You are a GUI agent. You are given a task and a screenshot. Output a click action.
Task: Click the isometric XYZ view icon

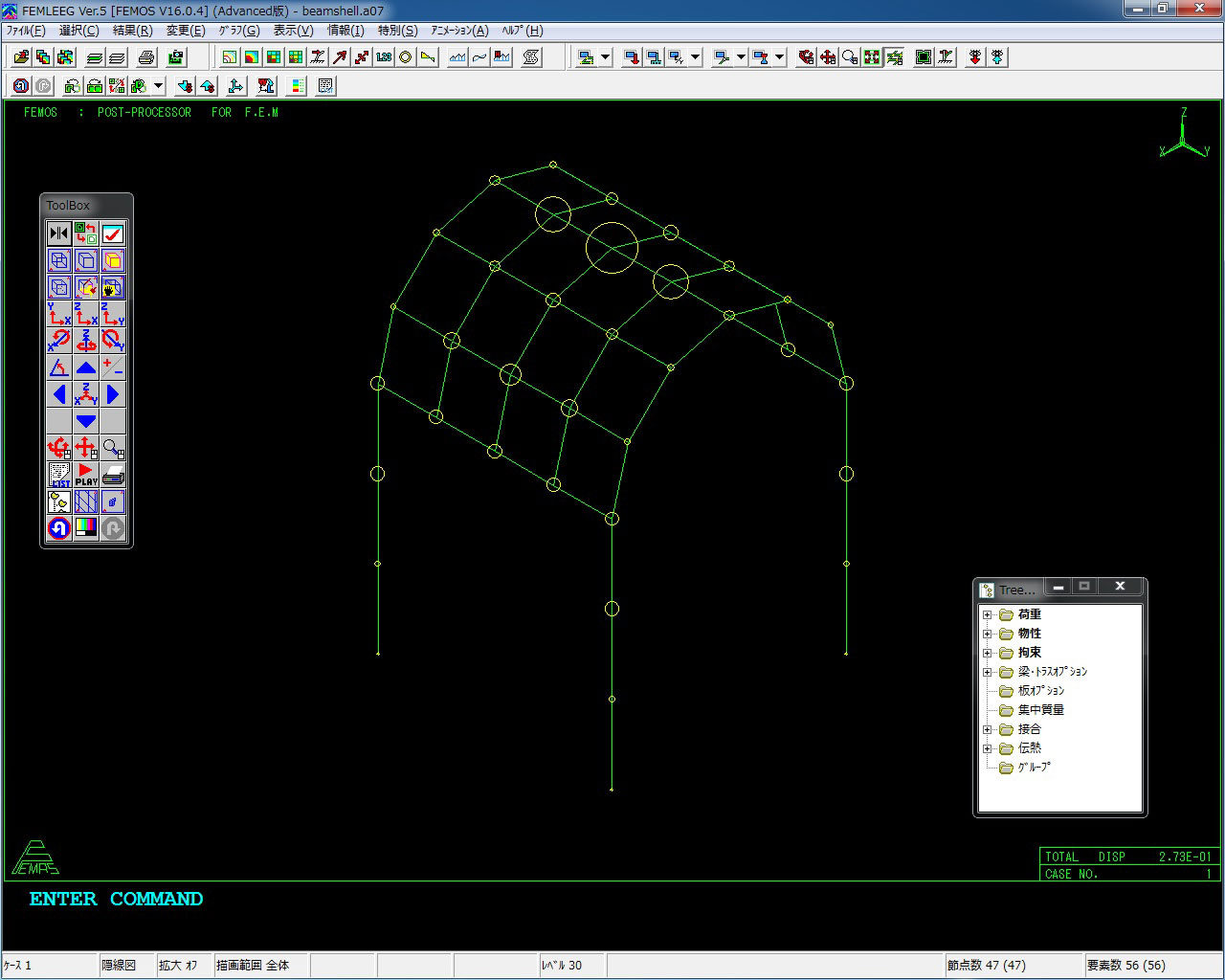86,394
